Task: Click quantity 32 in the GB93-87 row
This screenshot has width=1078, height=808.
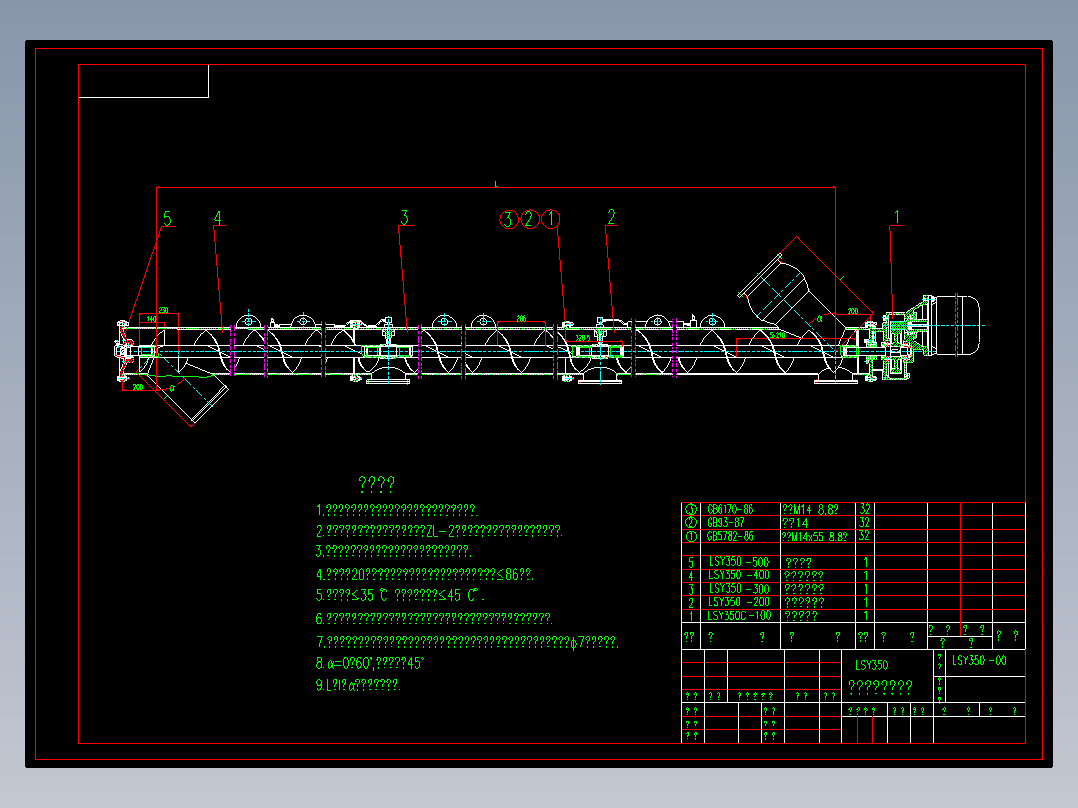Action: pos(864,523)
